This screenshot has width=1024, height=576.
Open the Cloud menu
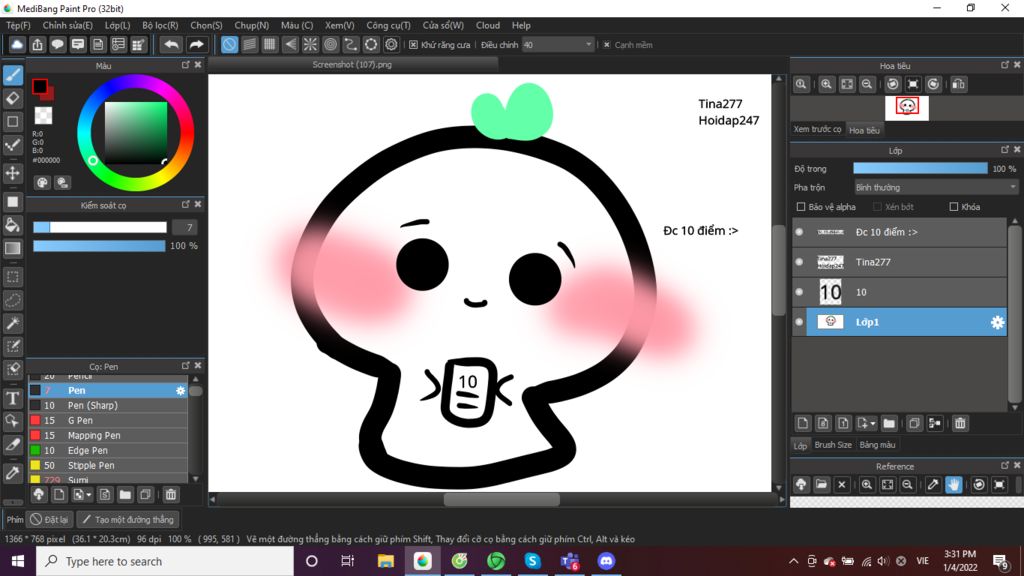488,25
